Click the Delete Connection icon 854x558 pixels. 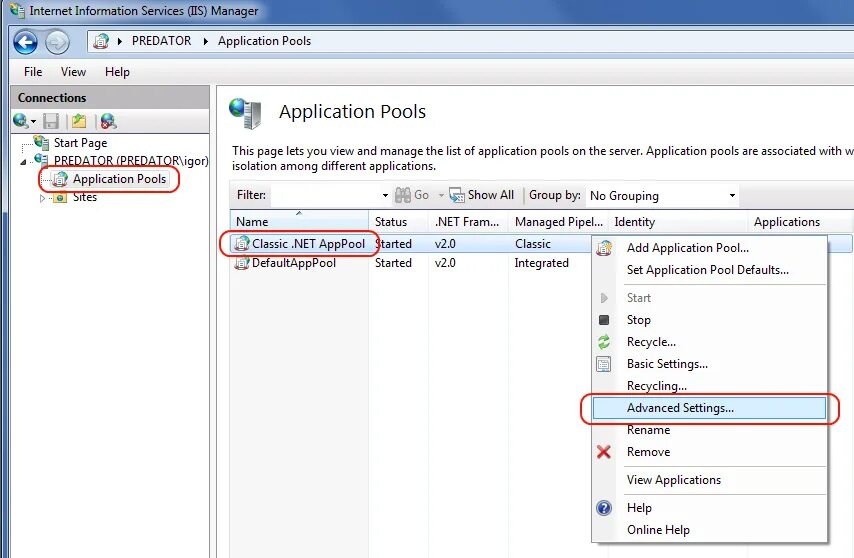click(x=108, y=121)
